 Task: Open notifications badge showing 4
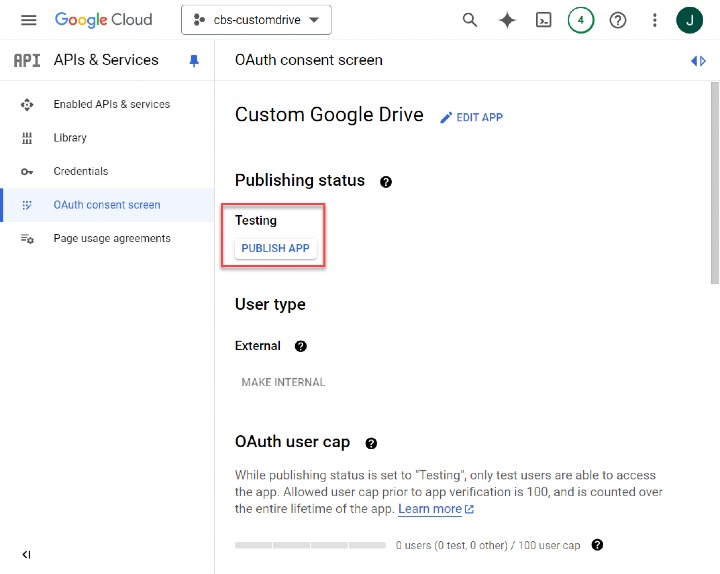pos(581,20)
